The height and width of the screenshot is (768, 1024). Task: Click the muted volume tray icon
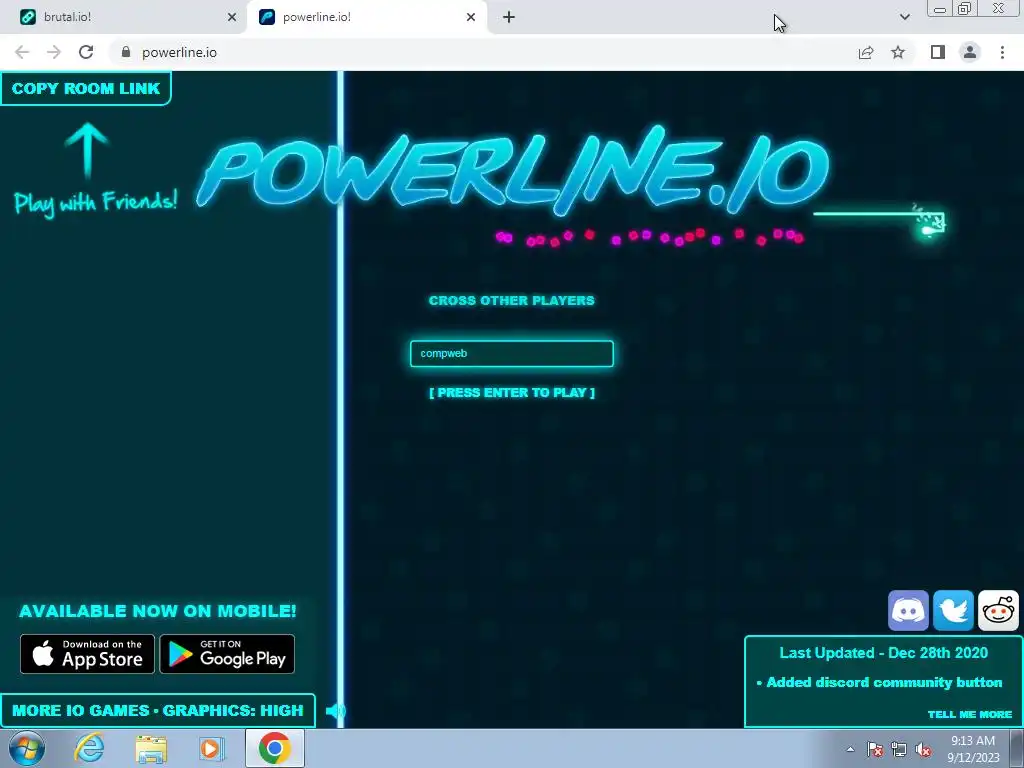923,749
